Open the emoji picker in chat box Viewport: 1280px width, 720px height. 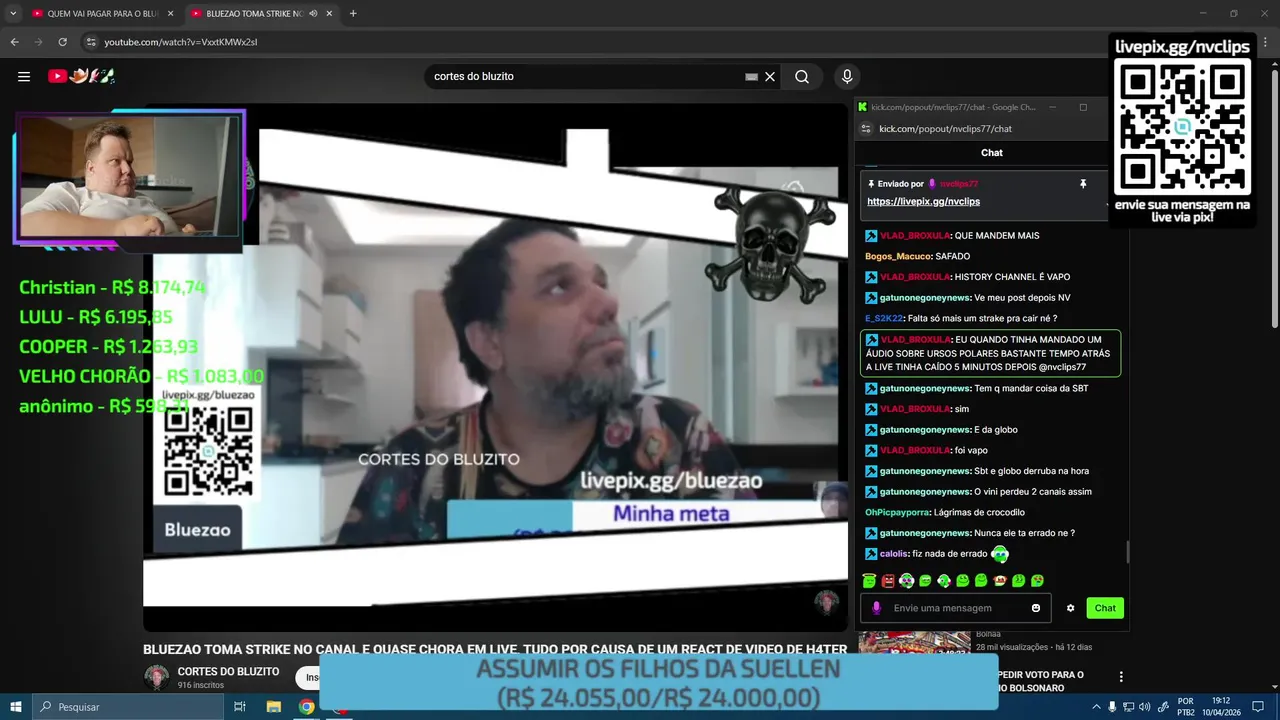[1036, 608]
